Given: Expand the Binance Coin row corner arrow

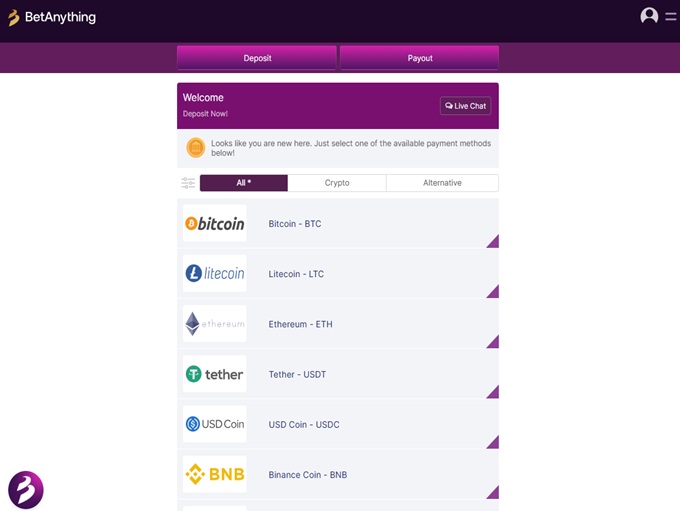Looking at the screenshot, I should pos(493,492).
